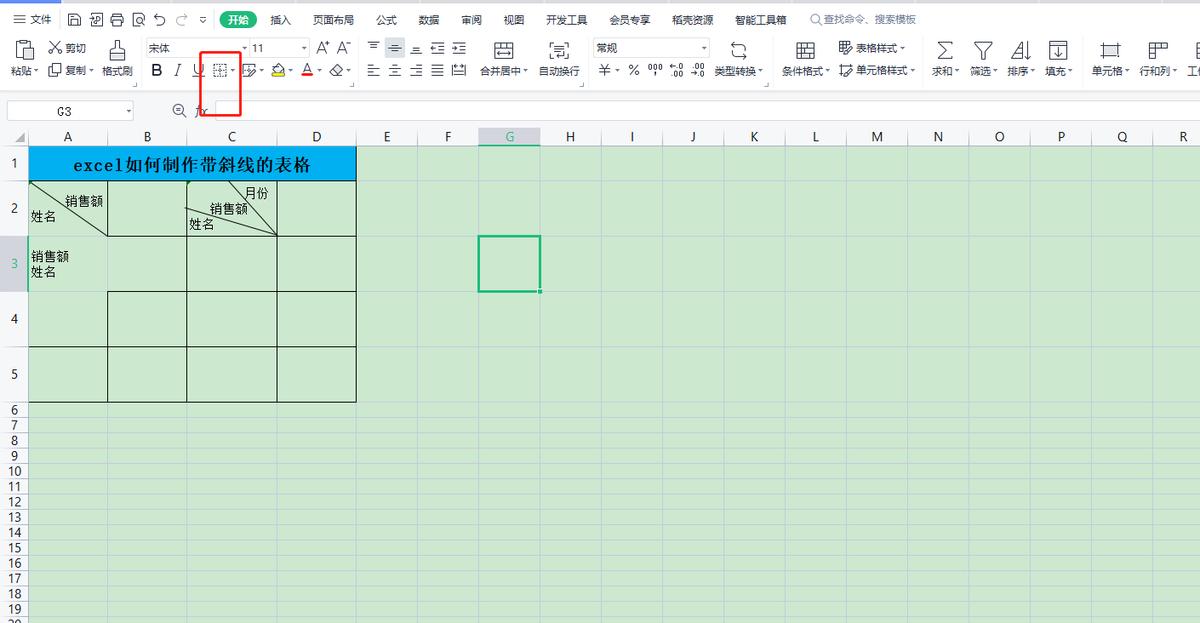Screen dimensions: 1200x623
Task: Click the Merge and Center (合并居中) icon
Action: point(503,50)
